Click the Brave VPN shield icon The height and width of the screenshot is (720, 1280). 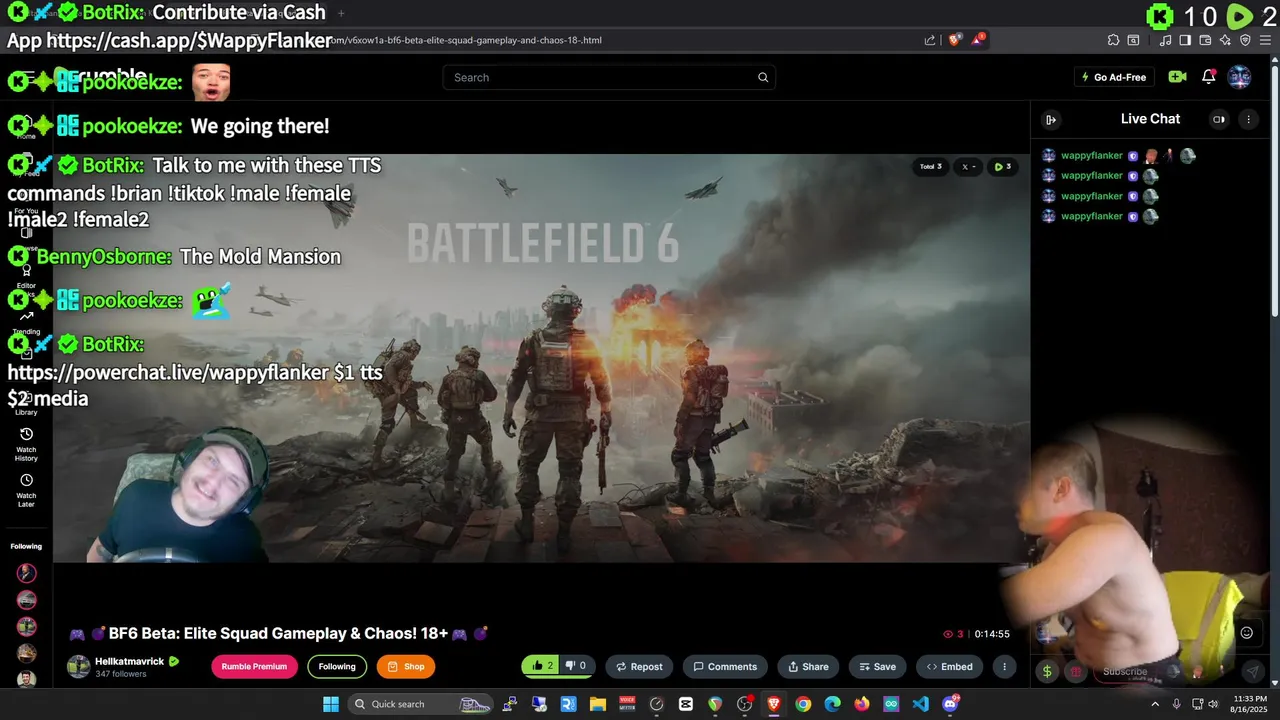point(1245,40)
